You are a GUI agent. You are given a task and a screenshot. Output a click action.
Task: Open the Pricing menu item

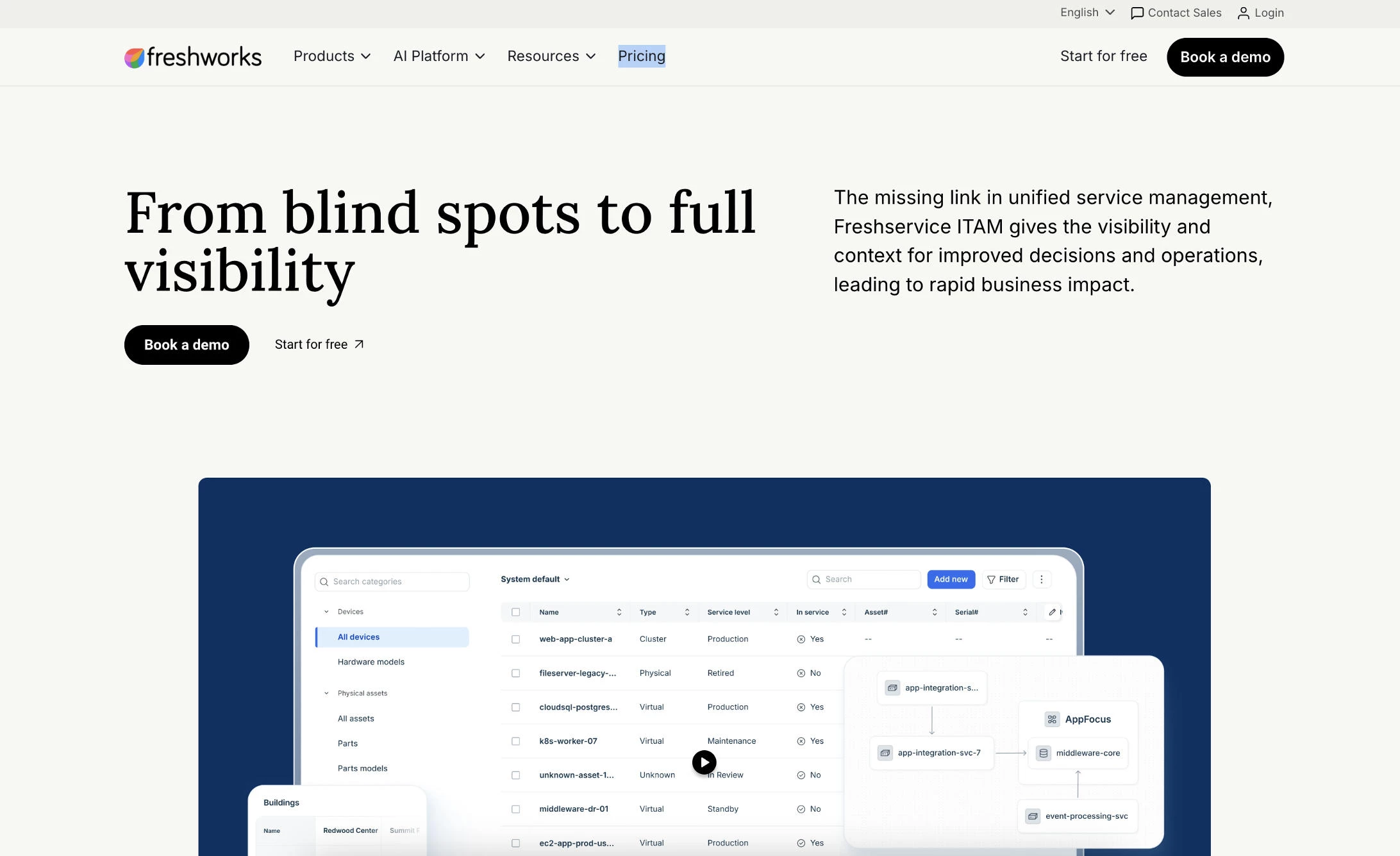pos(642,56)
